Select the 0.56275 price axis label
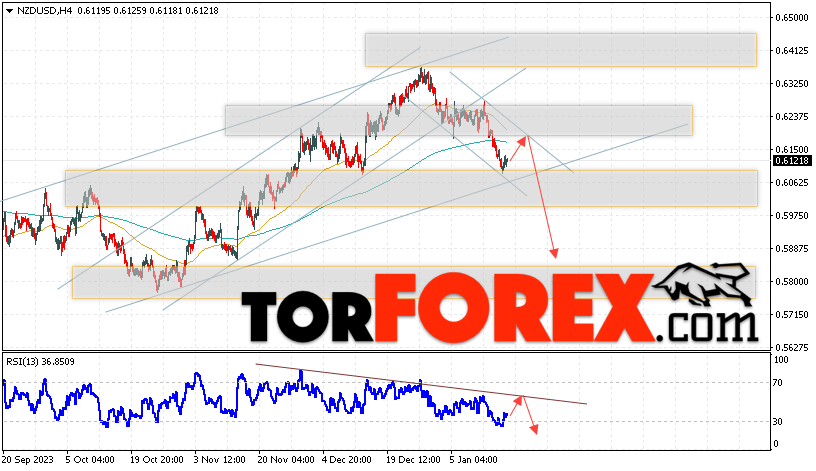This screenshot has width=816, height=471. [792, 347]
